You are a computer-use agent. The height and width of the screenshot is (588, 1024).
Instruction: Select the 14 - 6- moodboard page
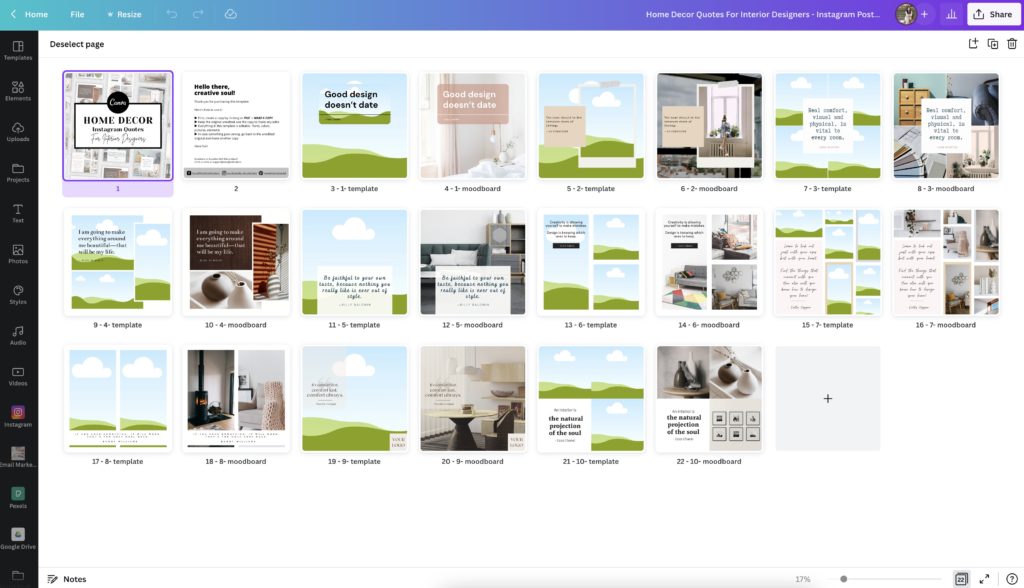(x=709, y=262)
